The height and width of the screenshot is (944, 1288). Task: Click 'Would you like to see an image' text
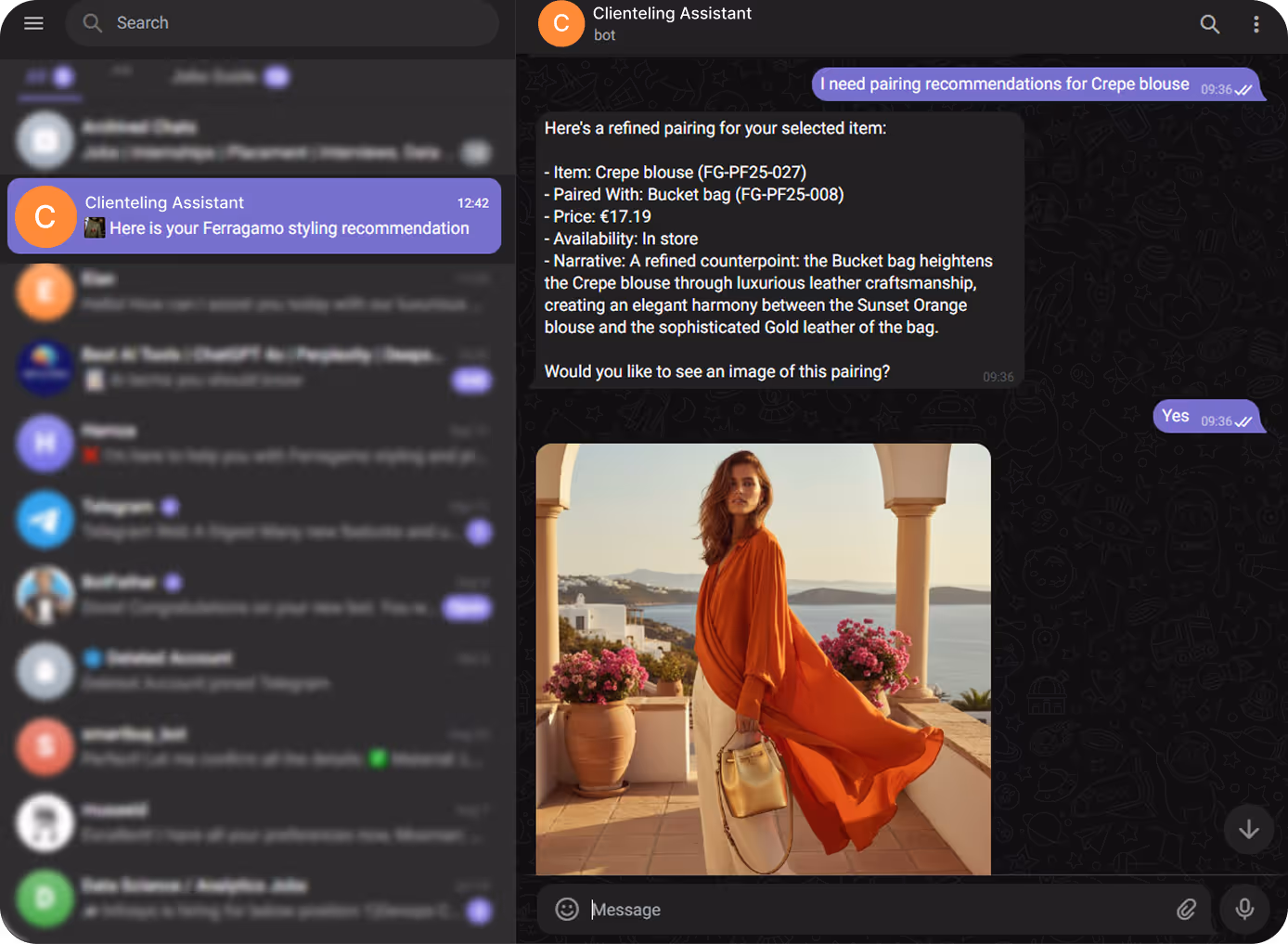click(x=716, y=371)
